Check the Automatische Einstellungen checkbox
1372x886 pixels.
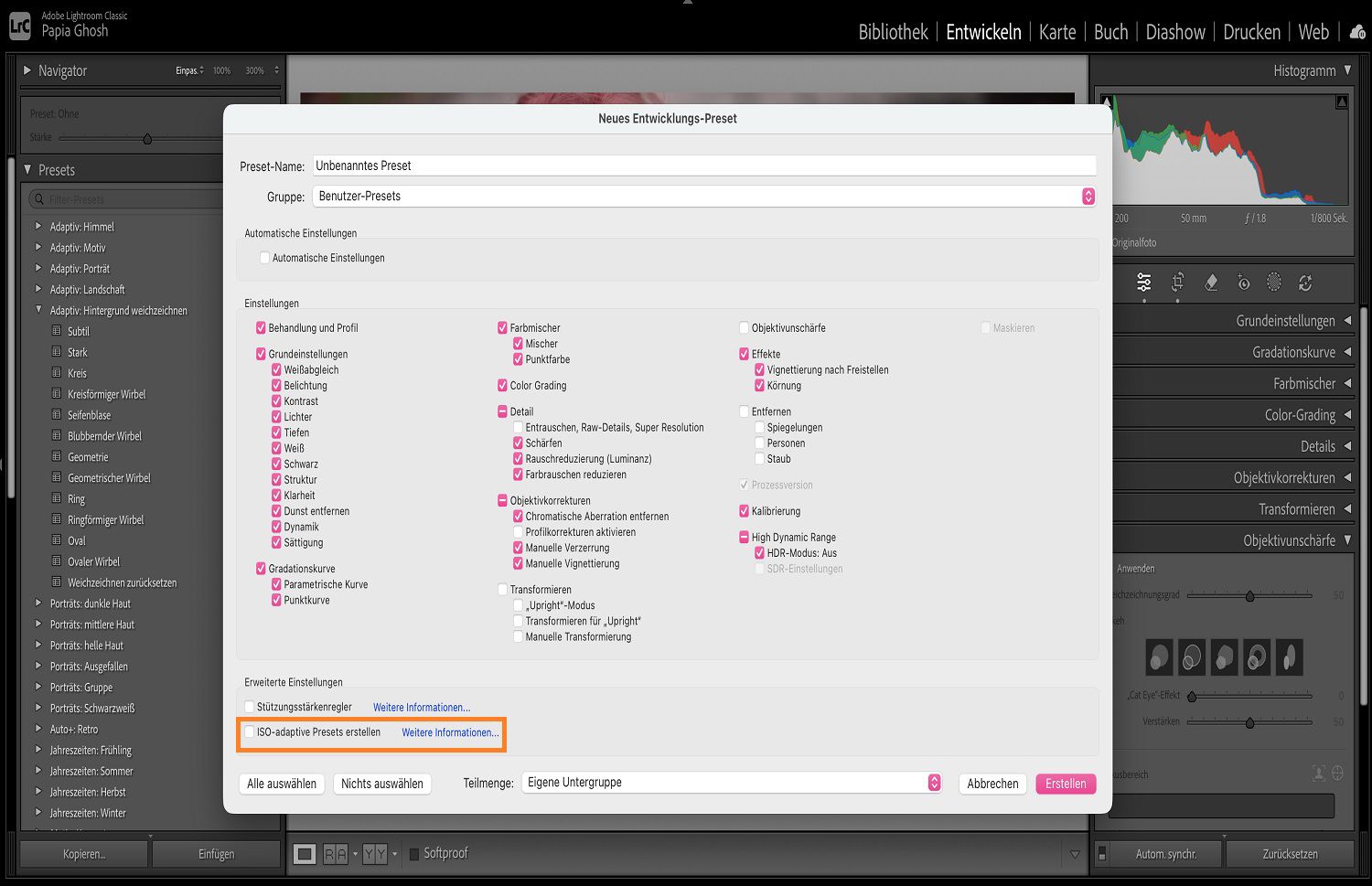tap(263, 258)
